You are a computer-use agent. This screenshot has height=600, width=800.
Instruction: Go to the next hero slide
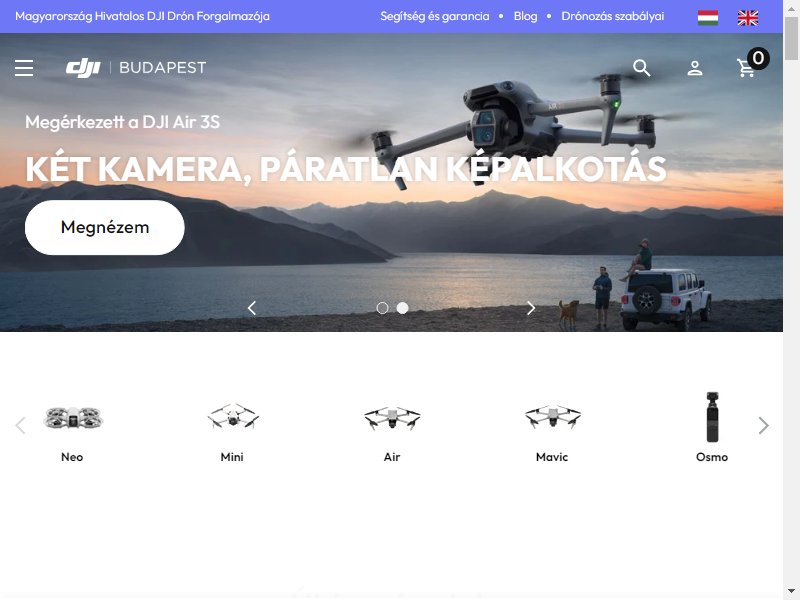point(531,308)
